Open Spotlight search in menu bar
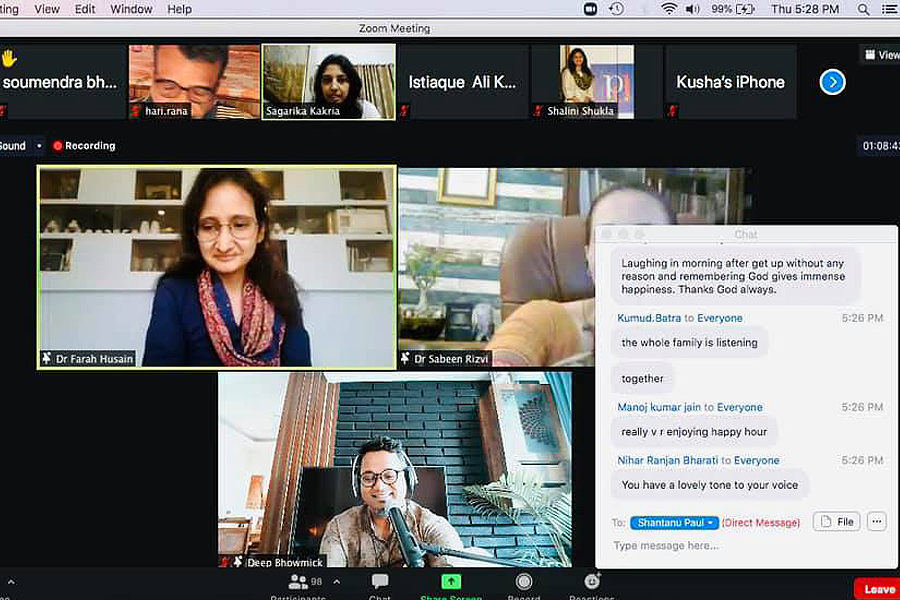Image resolution: width=900 pixels, height=600 pixels. pos(862,9)
